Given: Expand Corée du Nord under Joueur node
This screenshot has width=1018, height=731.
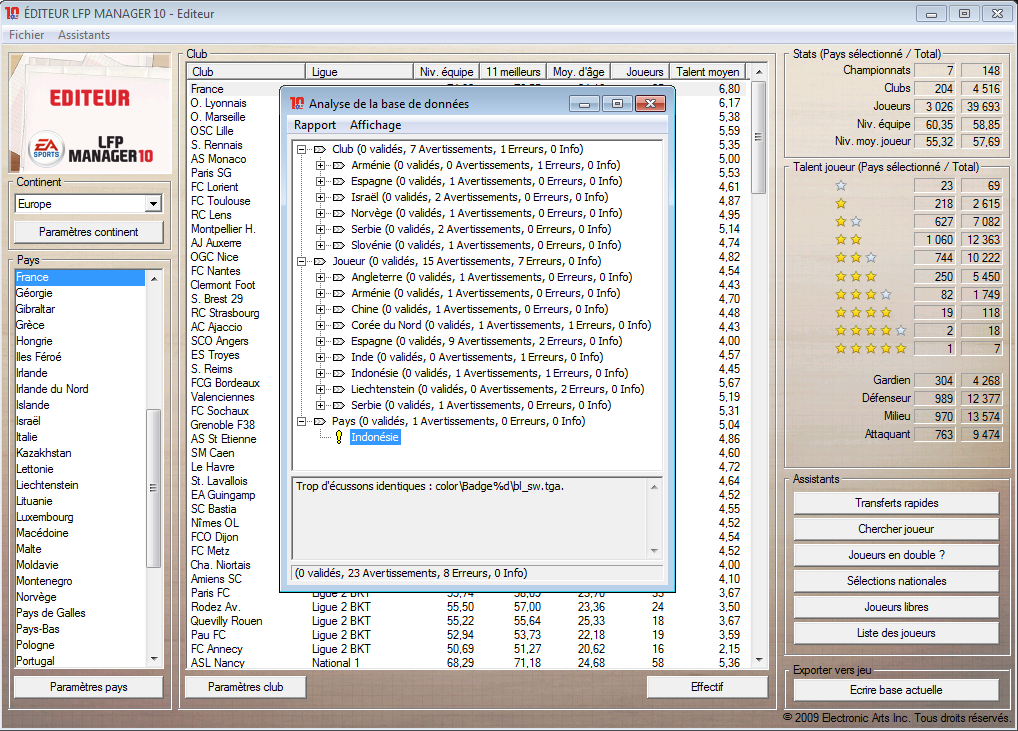Looking at the screenshot, I should [320, 325].
